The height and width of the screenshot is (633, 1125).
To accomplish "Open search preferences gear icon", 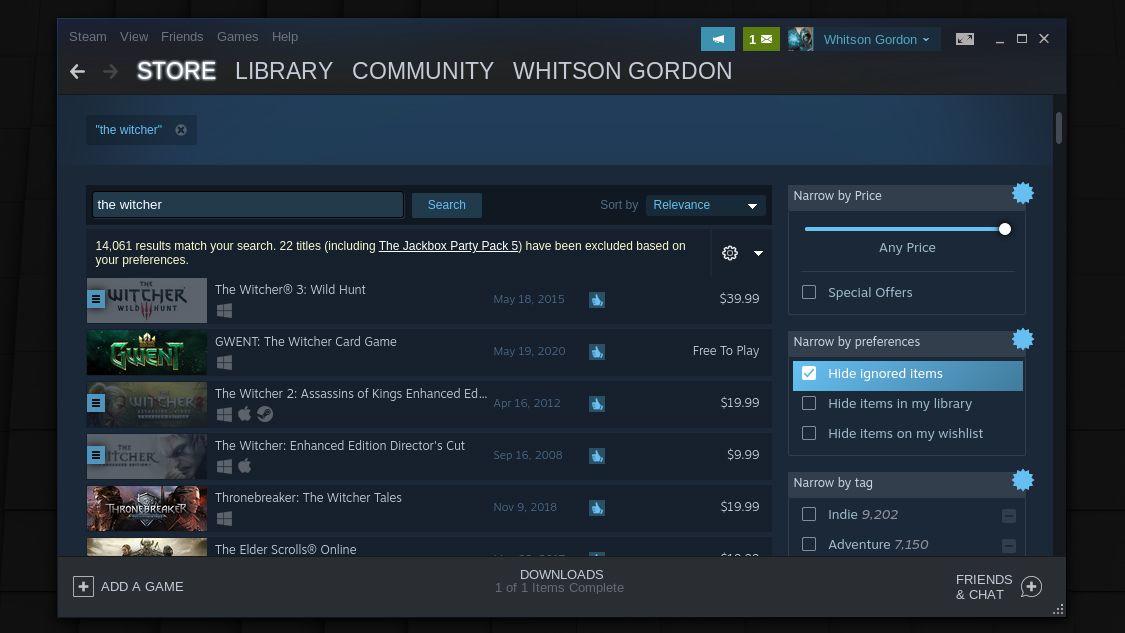I will tap(730, 253).
